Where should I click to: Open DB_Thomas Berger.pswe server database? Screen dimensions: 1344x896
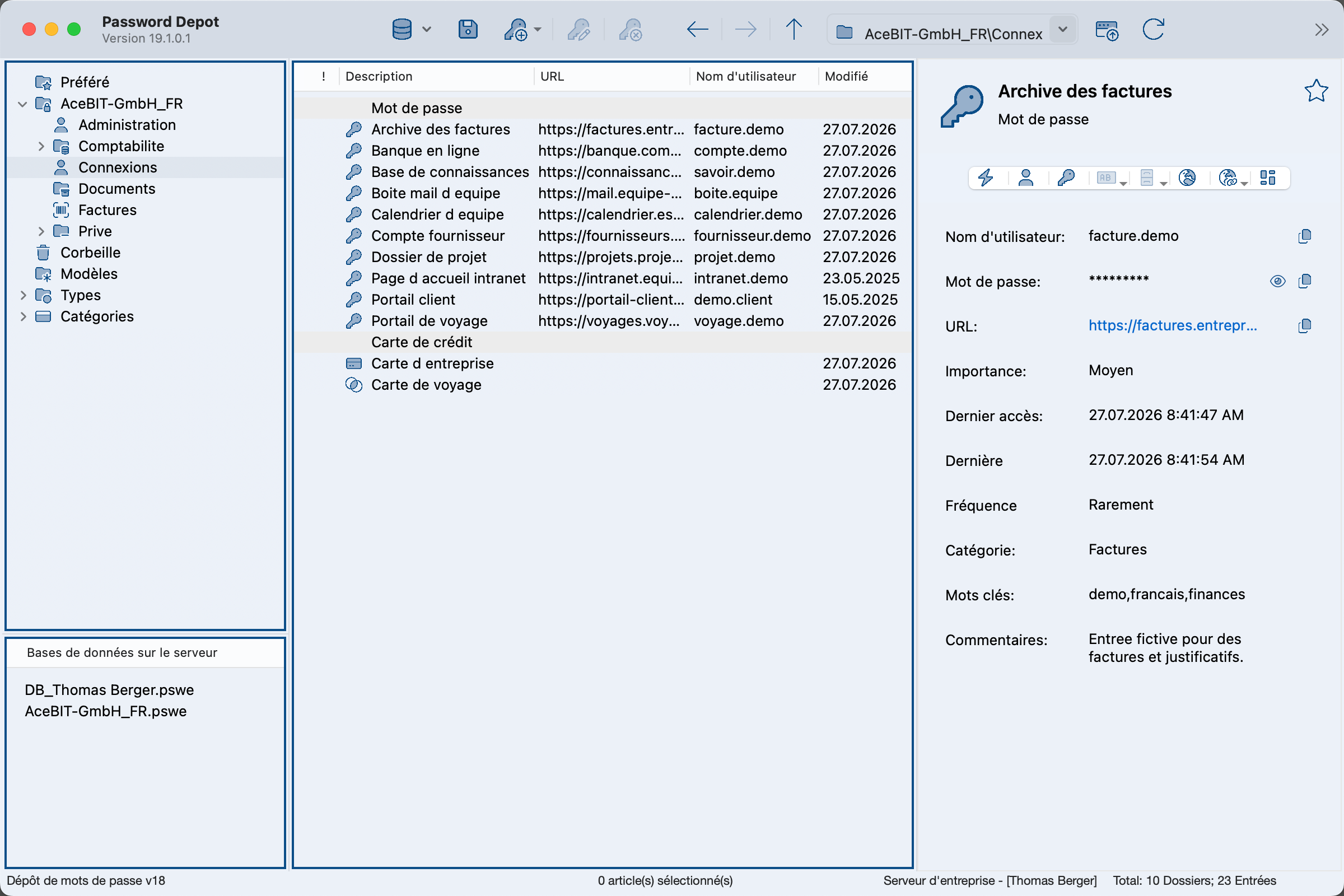(x=109, y=690)
